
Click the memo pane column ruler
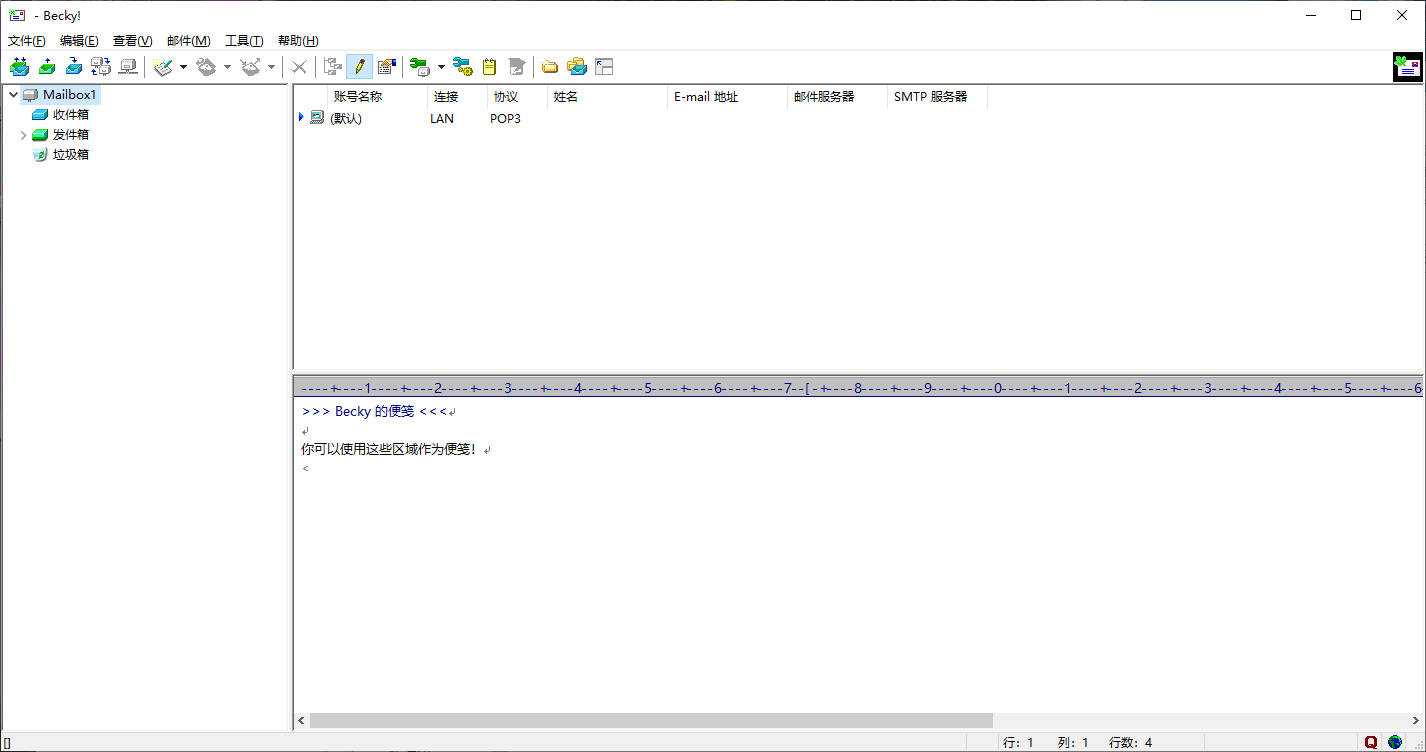[859, 388]
